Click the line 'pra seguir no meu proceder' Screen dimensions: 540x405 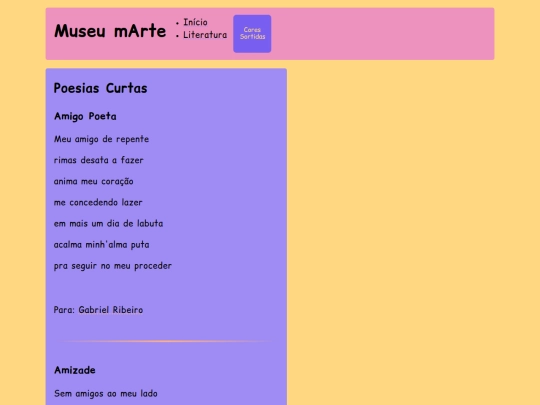113,266
